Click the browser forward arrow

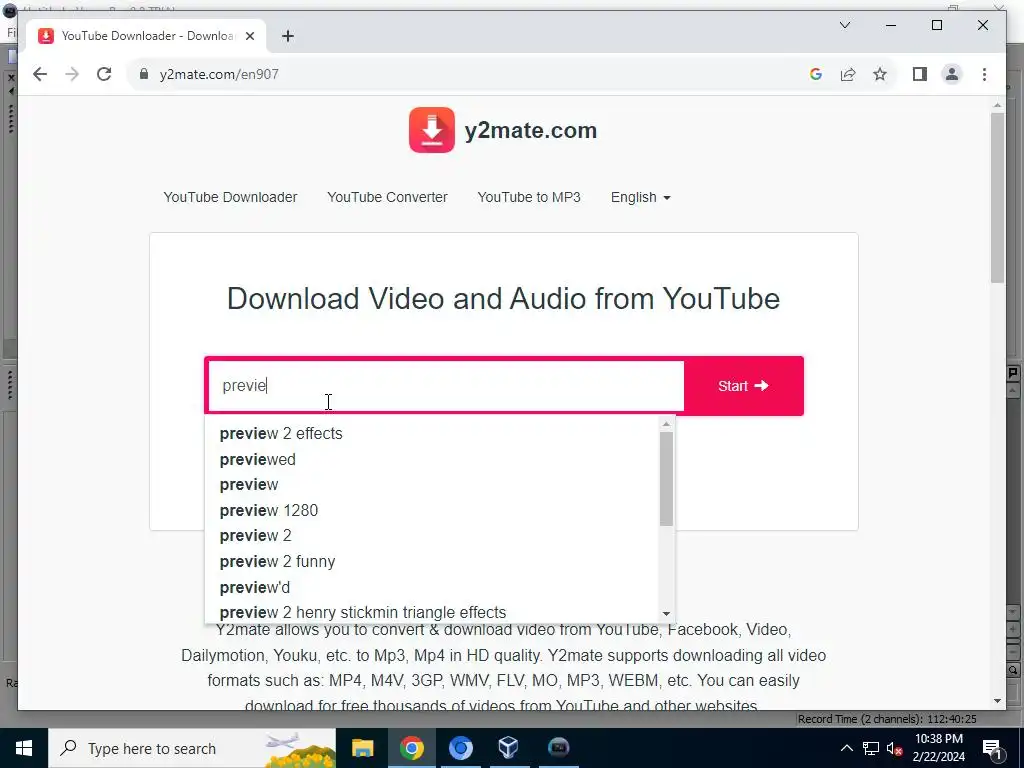pos(72,74)
